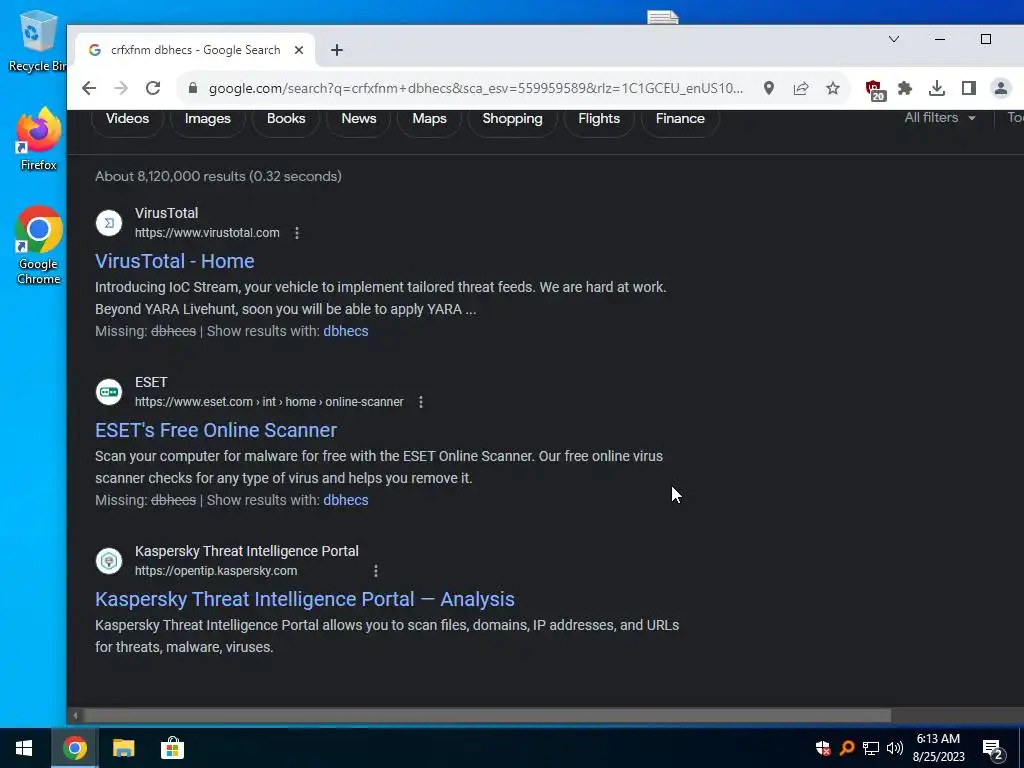Open the volume speaker tray icon

click(x=895, y=748)
